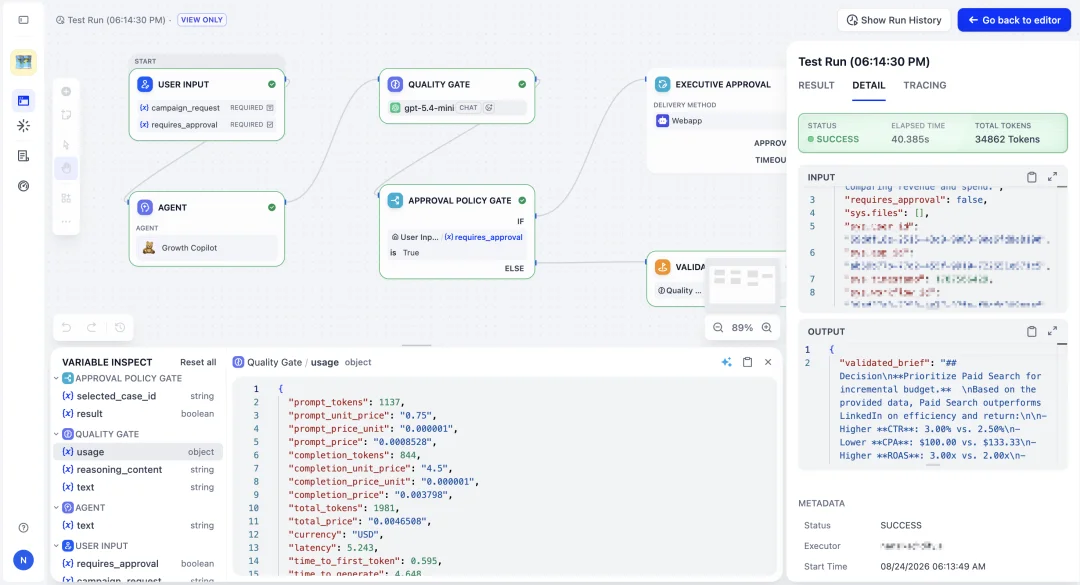Open the API access spark icon in sidebar
This screenshot has height=585, width=1080.
[23, 126]
